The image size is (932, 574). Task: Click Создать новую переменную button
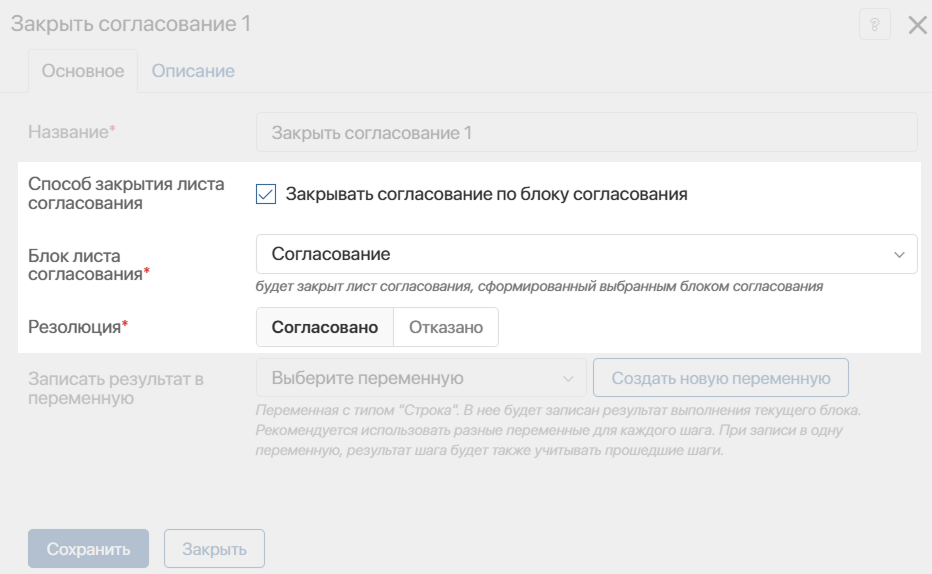[720, 378]
